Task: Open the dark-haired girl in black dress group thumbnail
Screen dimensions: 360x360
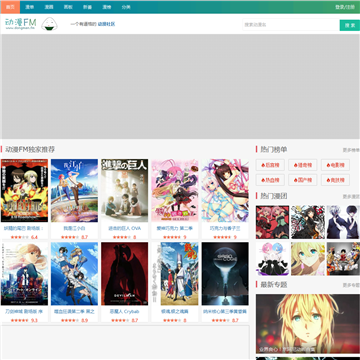Action: click(308, 222)
